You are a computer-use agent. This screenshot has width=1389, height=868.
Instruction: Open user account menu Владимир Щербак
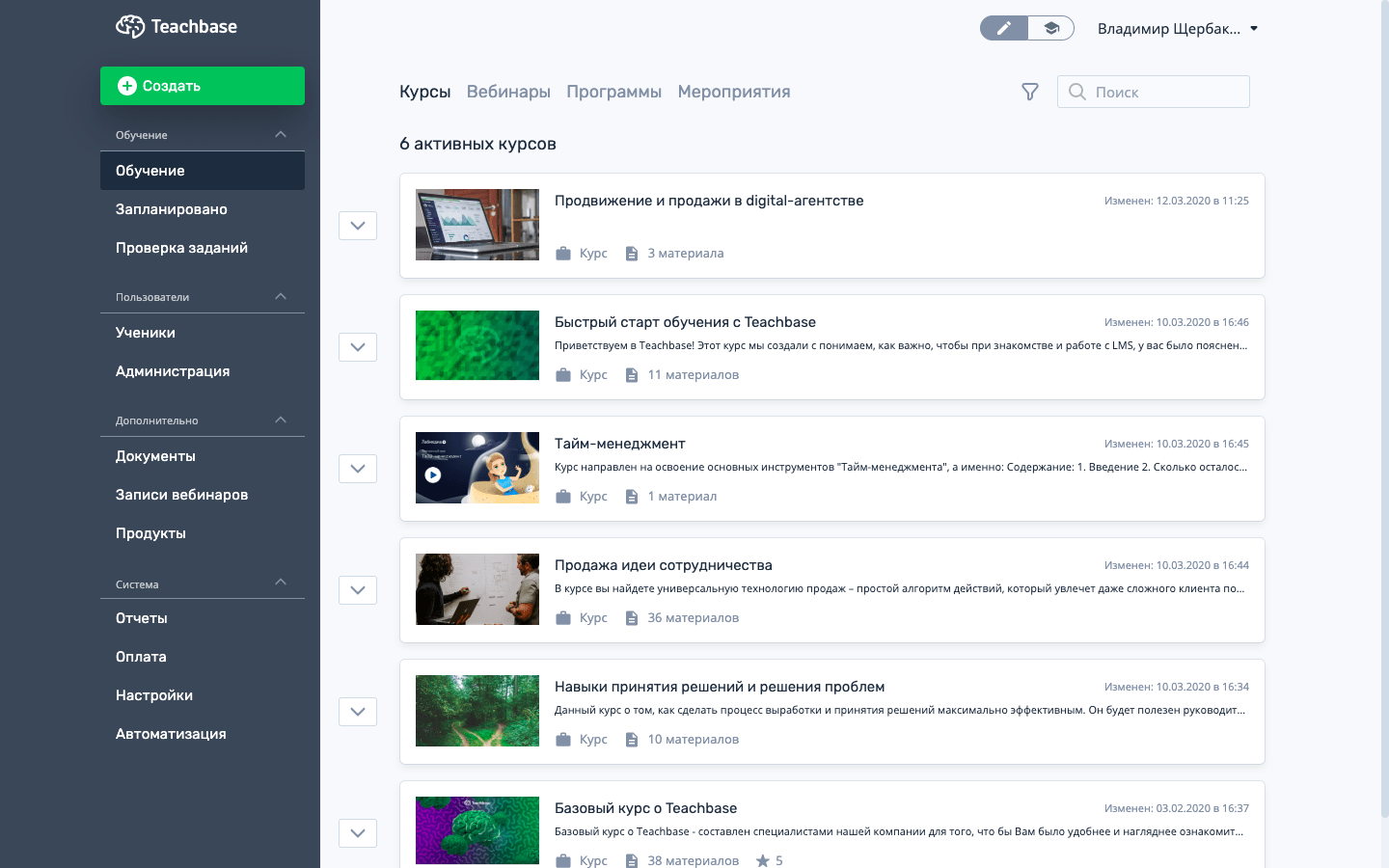point(1177,29)
